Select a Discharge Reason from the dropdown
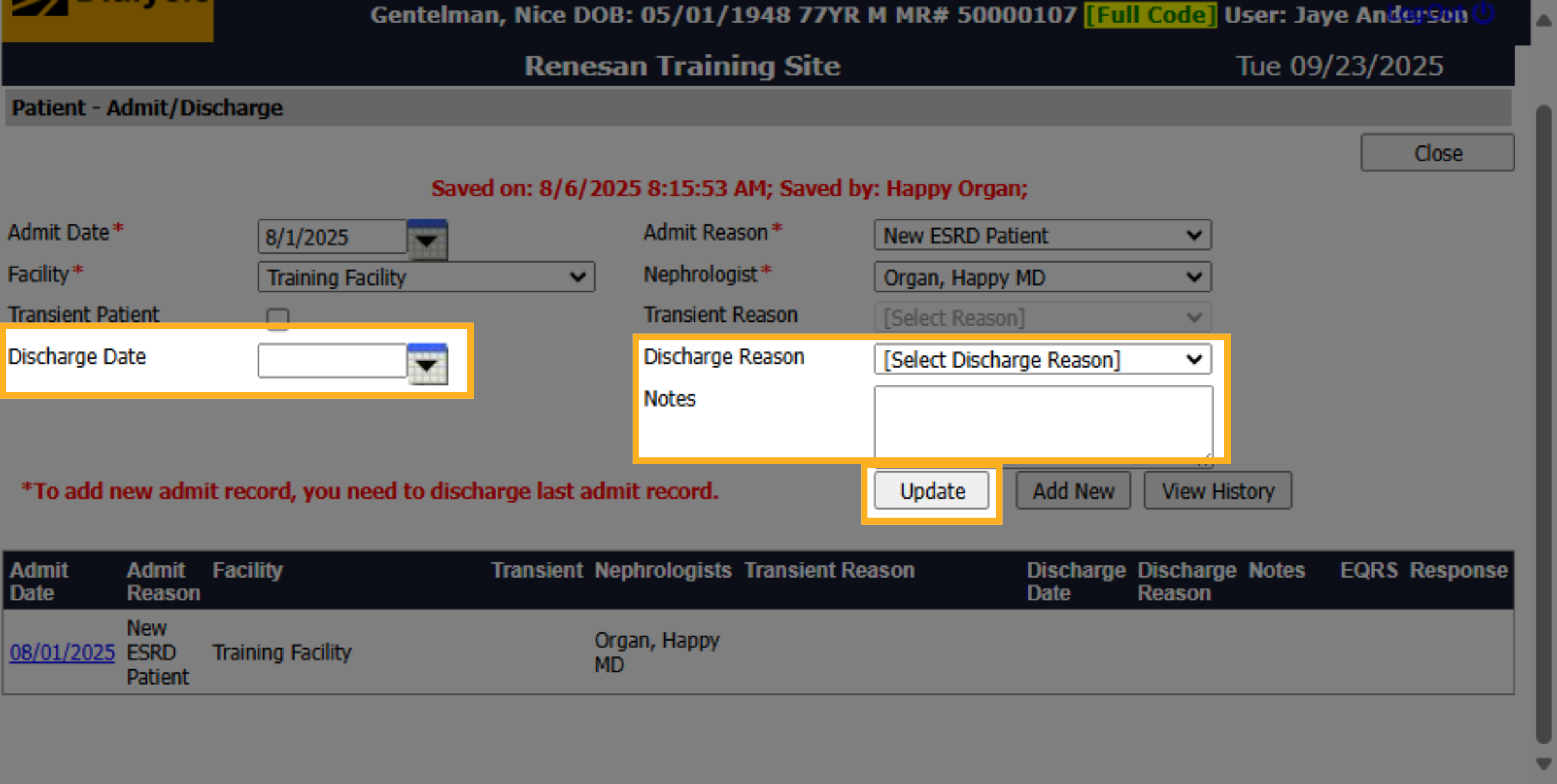The image size is (1557, 784). point(1043,359)
